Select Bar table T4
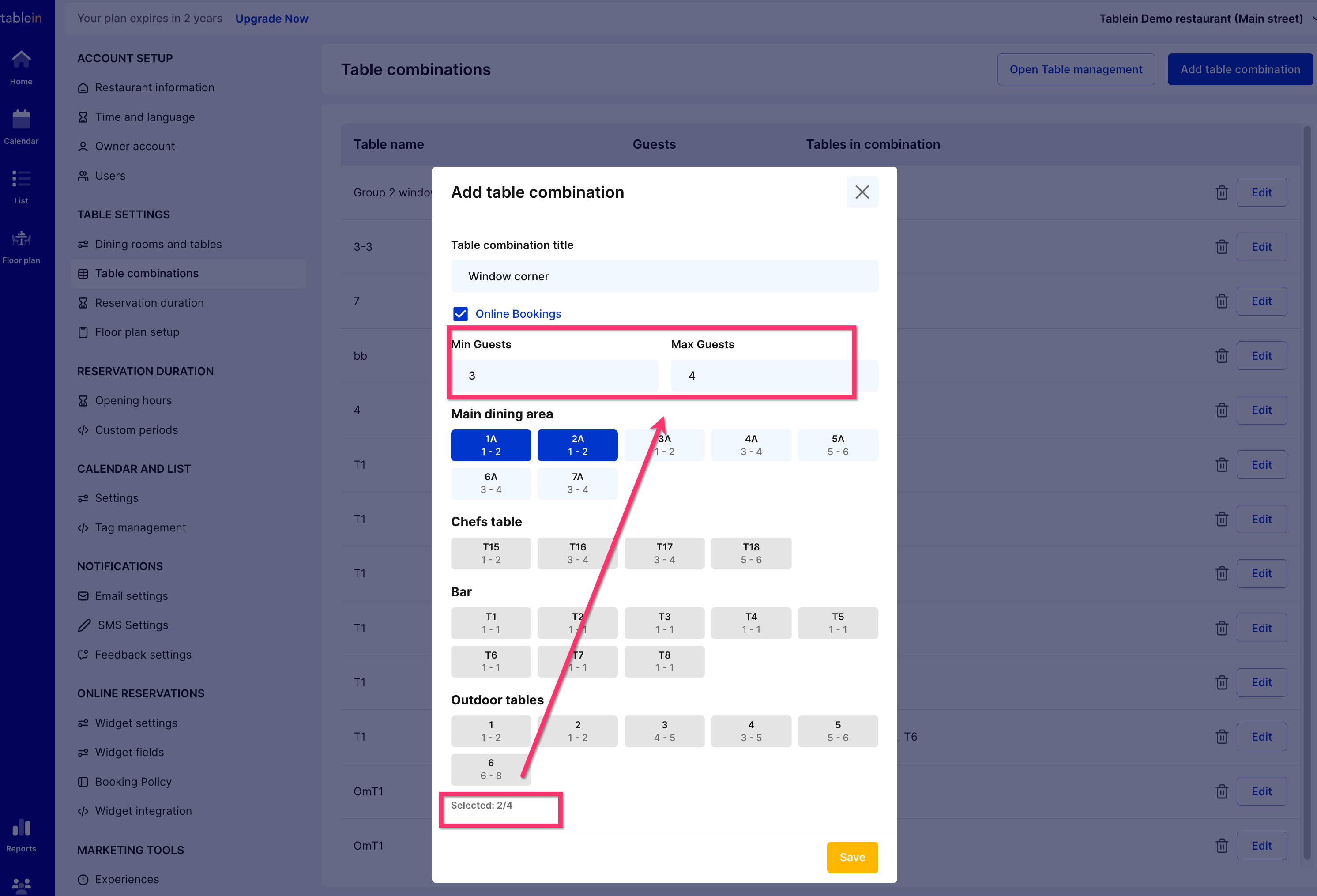Image resolution: width=1317 pixels, height=896 pixels. coord(751,623)
